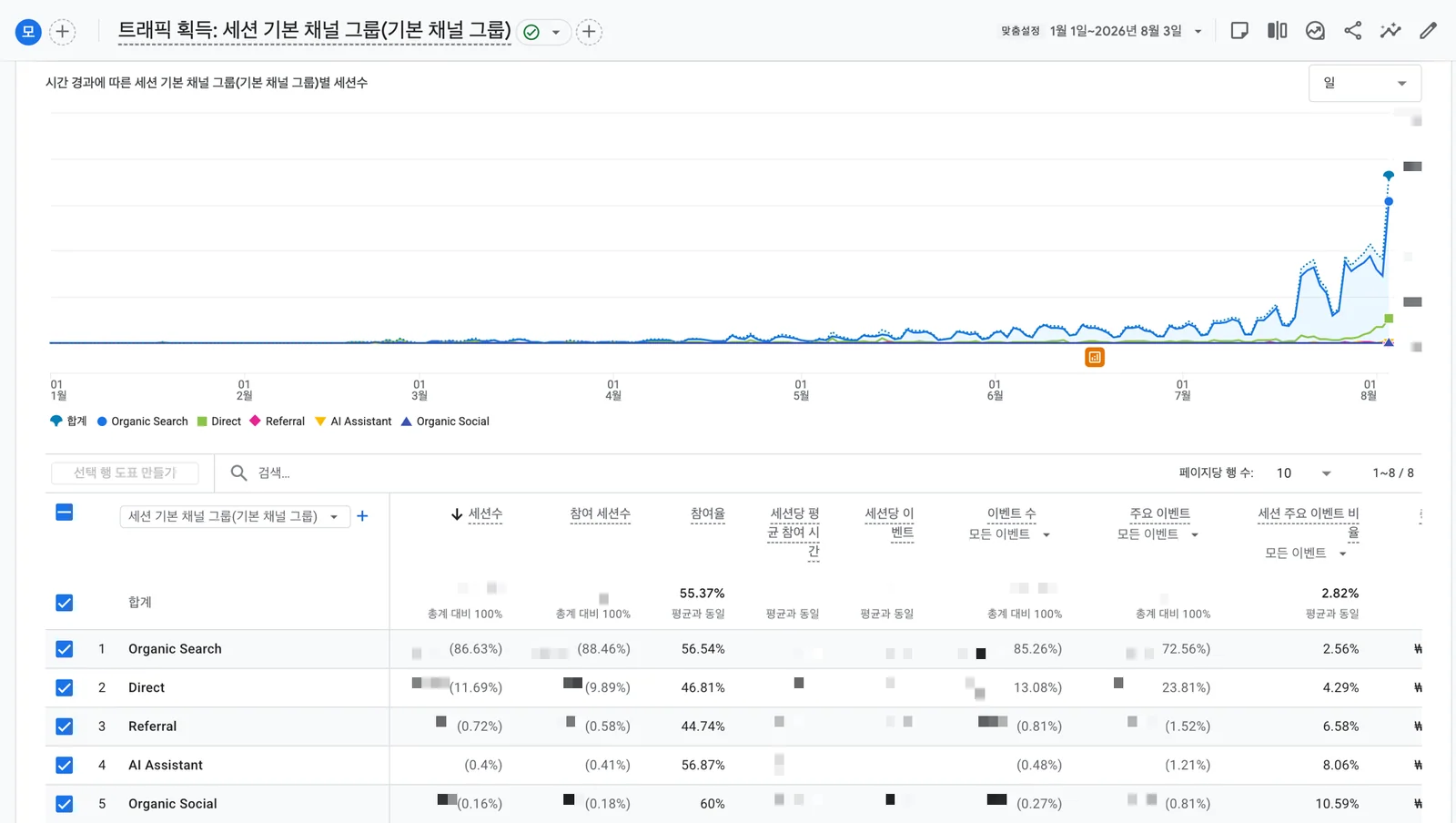Add a filter with the plus icon after the title
Image resolution: width=1456 pixels, height=823 pixels.
[589, 32]
